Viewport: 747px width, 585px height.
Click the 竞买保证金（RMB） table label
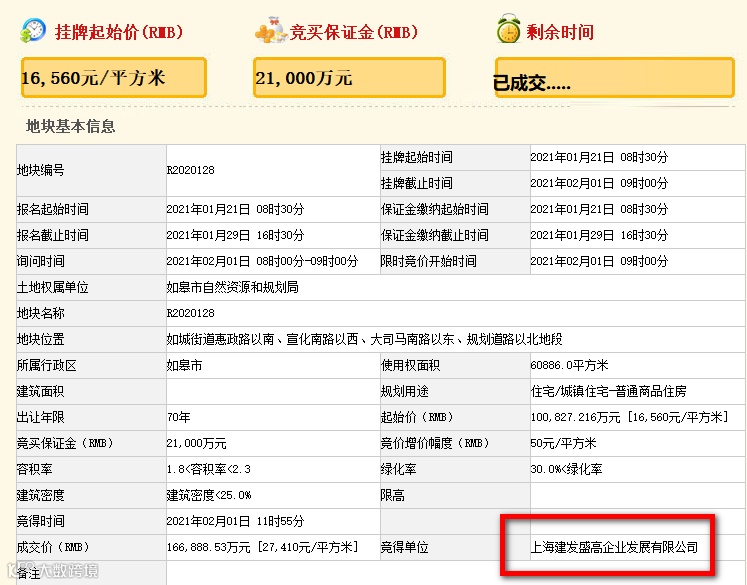65,443
